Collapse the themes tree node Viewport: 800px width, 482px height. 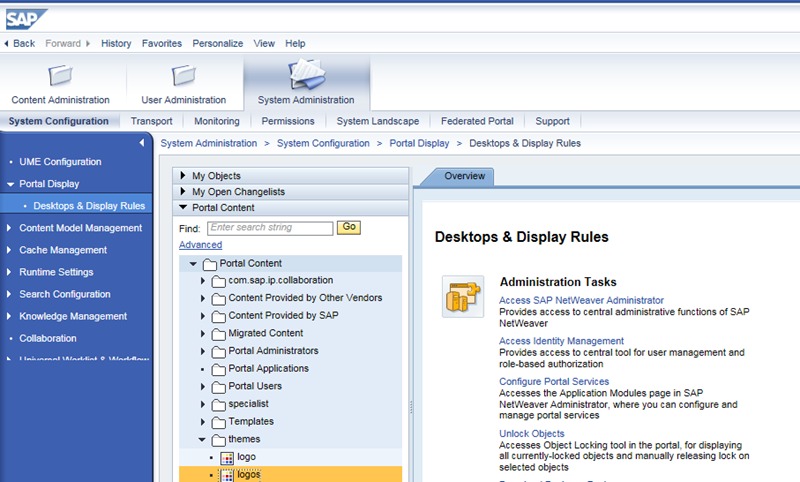point(202,439)
